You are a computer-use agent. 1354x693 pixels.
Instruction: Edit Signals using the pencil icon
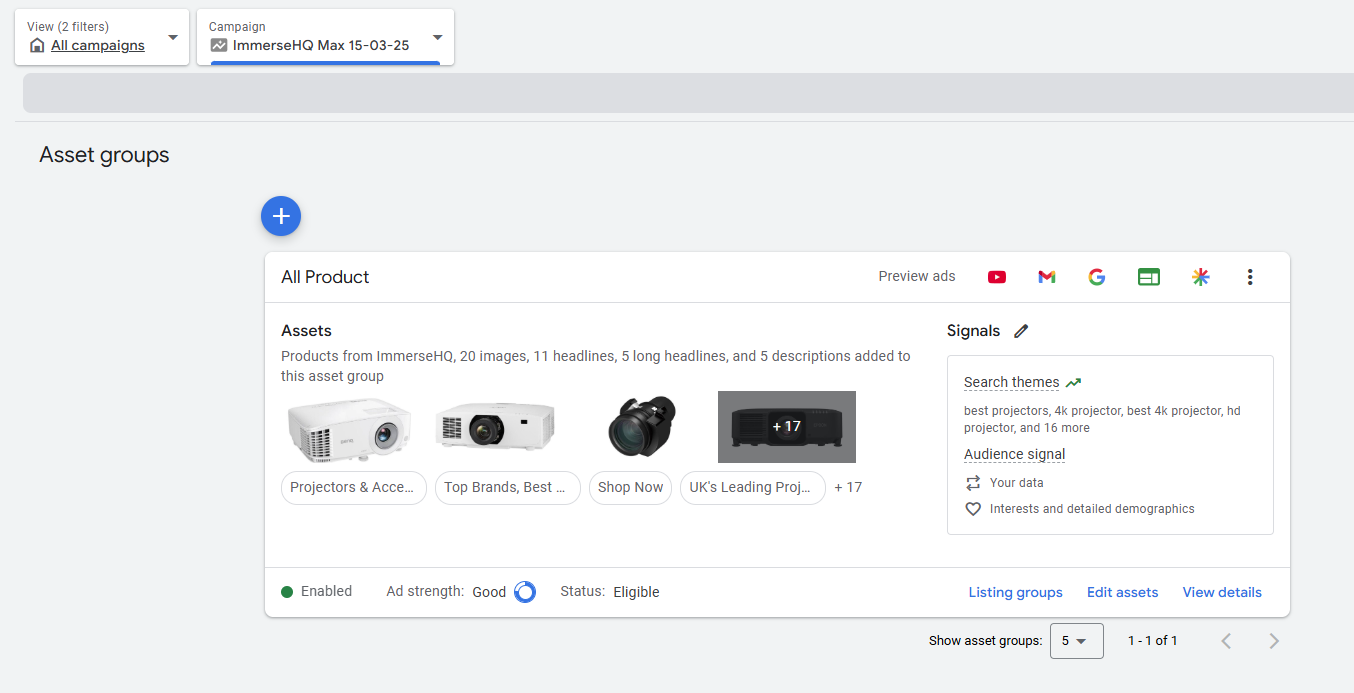pyautogui.click(x=1021, y=331)
